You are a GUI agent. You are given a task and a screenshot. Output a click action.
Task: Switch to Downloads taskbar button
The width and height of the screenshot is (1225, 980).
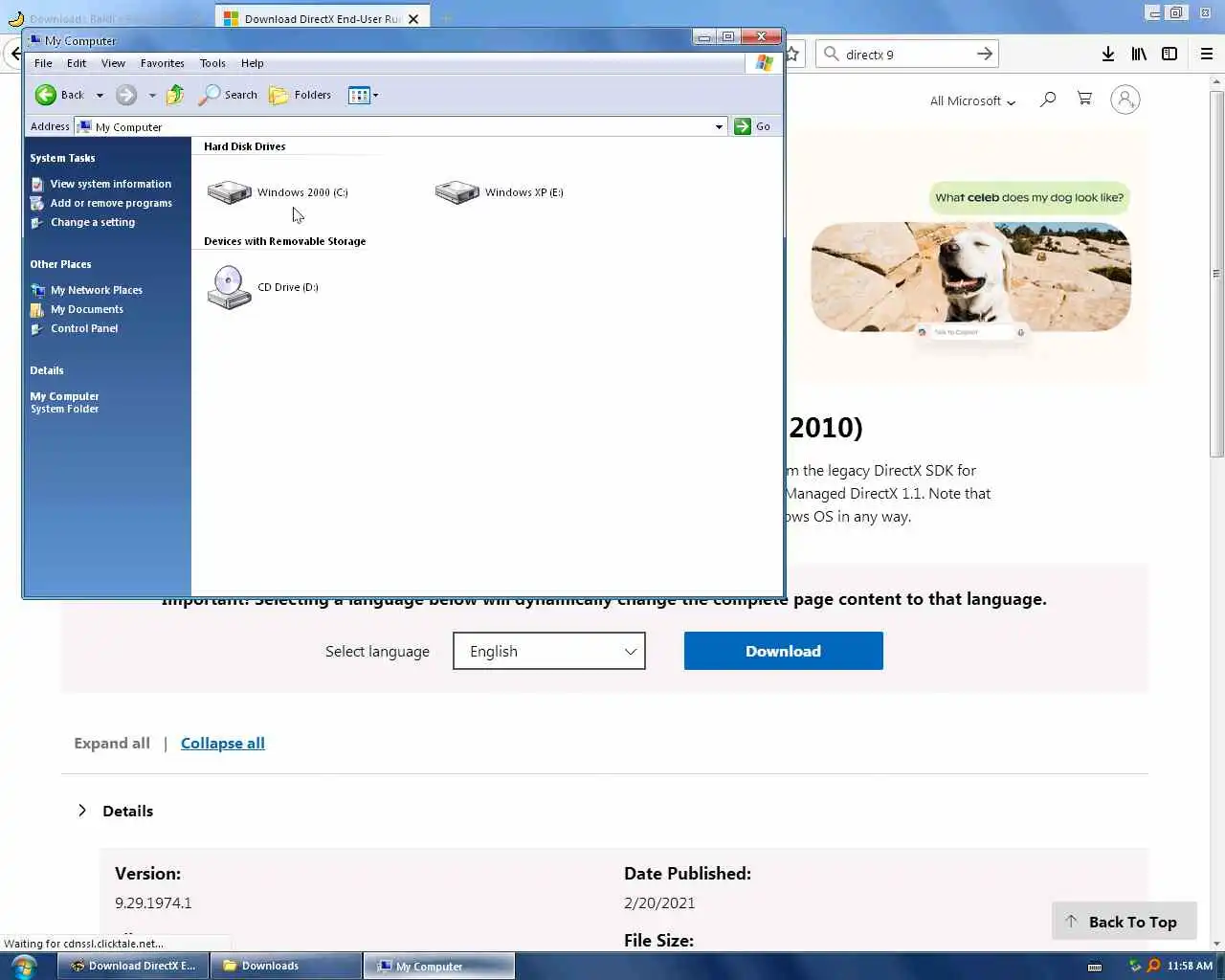285,966
